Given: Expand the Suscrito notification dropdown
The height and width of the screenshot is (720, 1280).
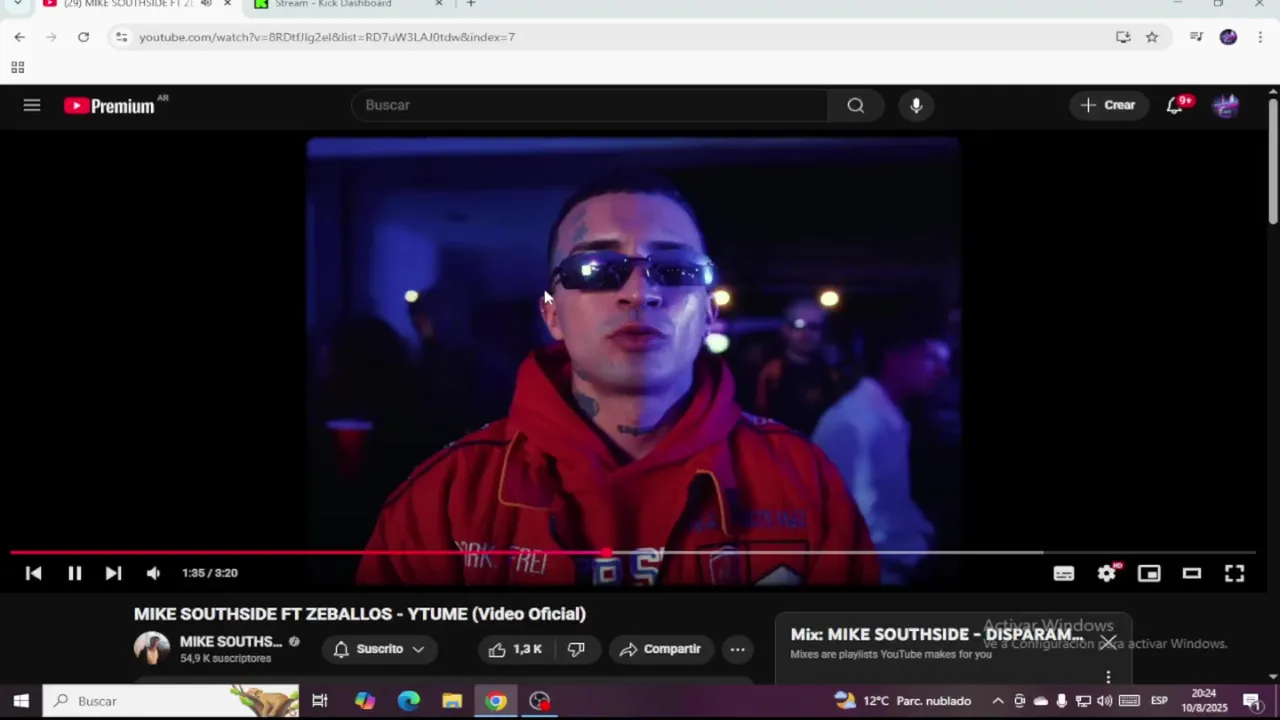Looking at the screenshot, I should (x=379, y=649).
